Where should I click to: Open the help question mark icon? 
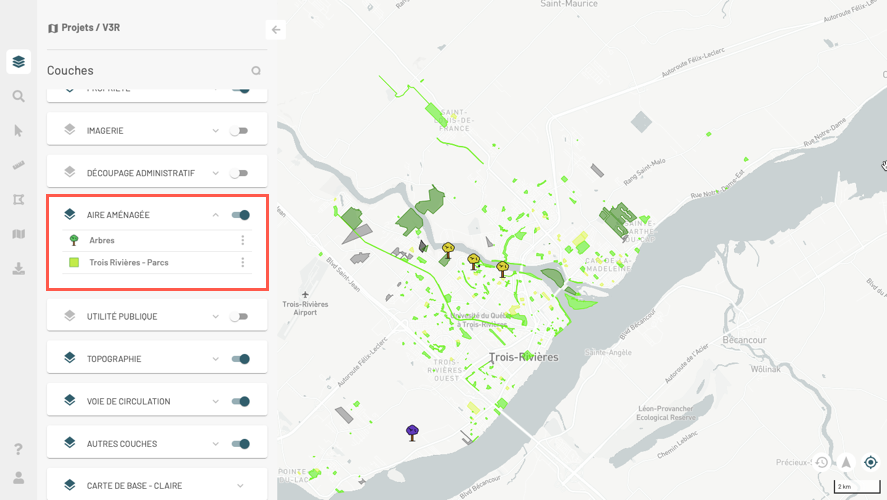18,449
